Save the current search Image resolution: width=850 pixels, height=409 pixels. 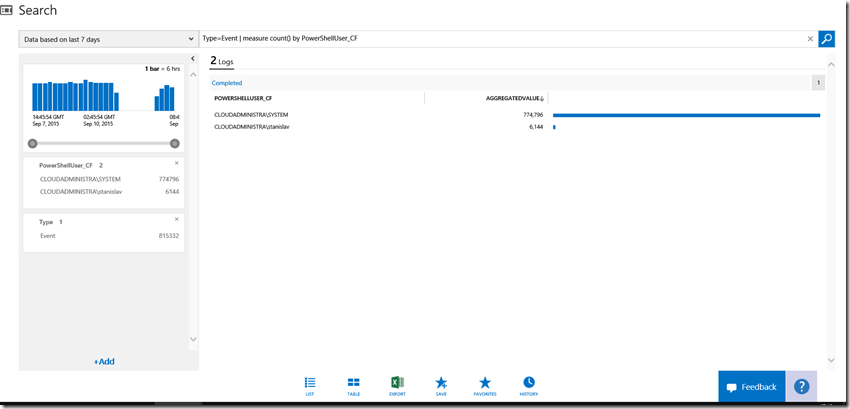(441, 386)
